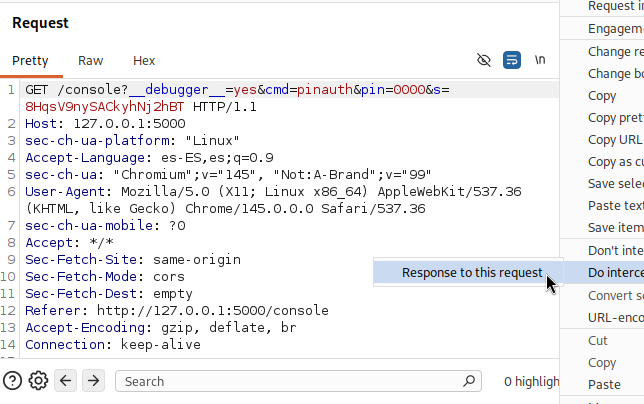Click token '8HqsV9nySACkyhNj2hBT'
The width and height of the screenshot is (644, 404).
tap(105, 107)
